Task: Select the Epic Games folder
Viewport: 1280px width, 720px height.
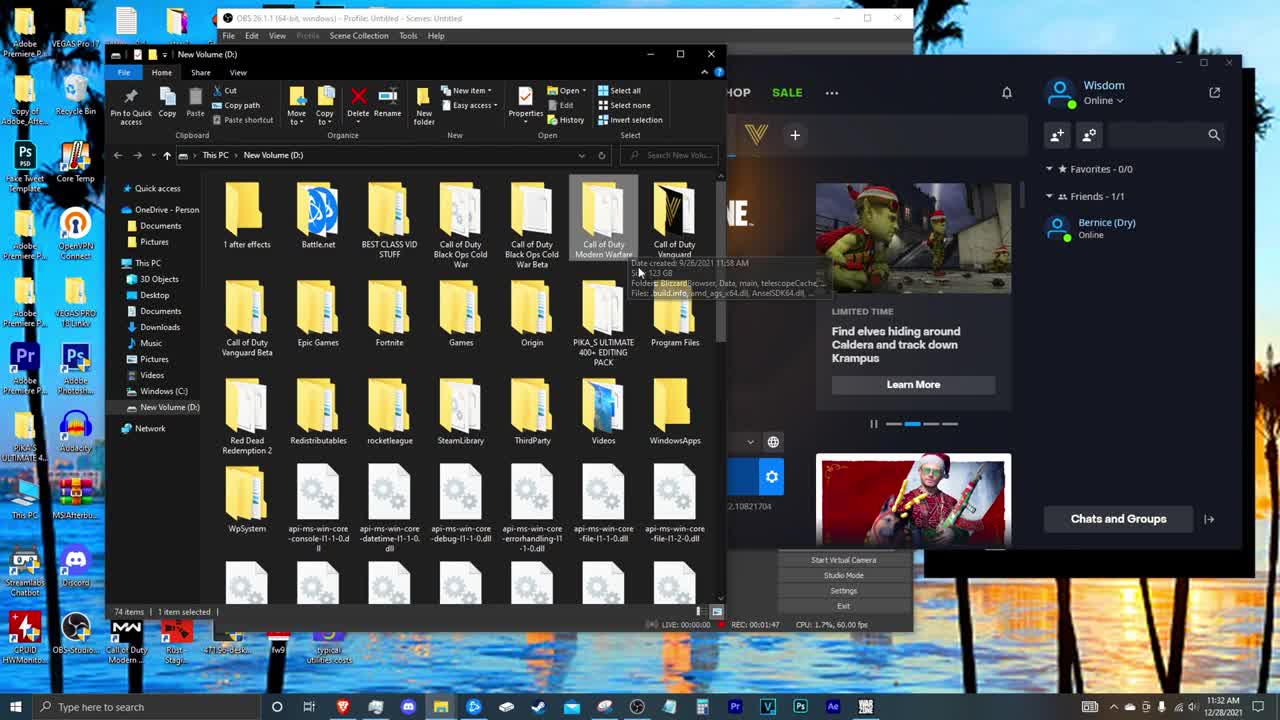Action: coord(318,314)
